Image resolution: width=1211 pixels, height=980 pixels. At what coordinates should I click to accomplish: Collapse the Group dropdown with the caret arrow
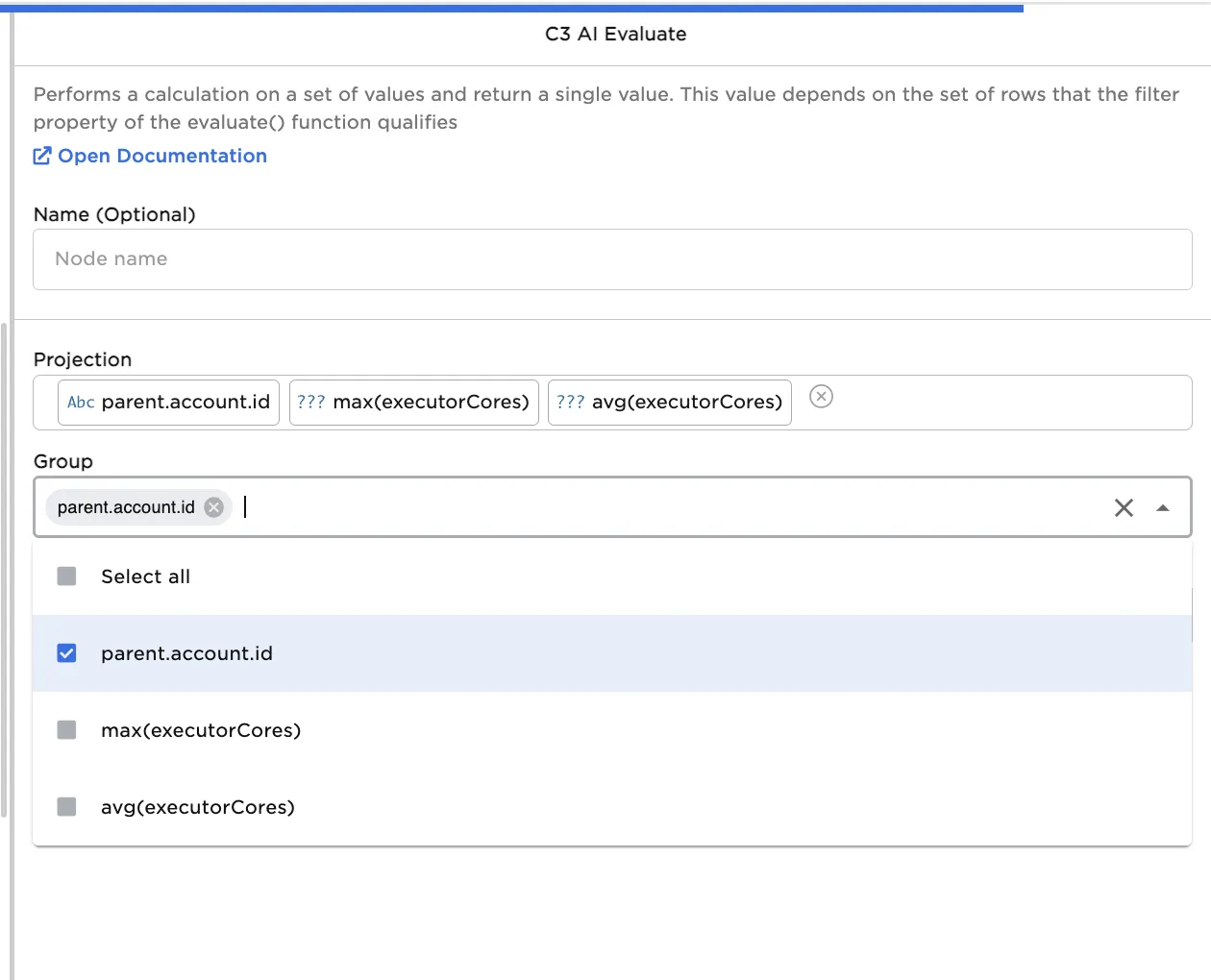click(x=1162, y=507)
